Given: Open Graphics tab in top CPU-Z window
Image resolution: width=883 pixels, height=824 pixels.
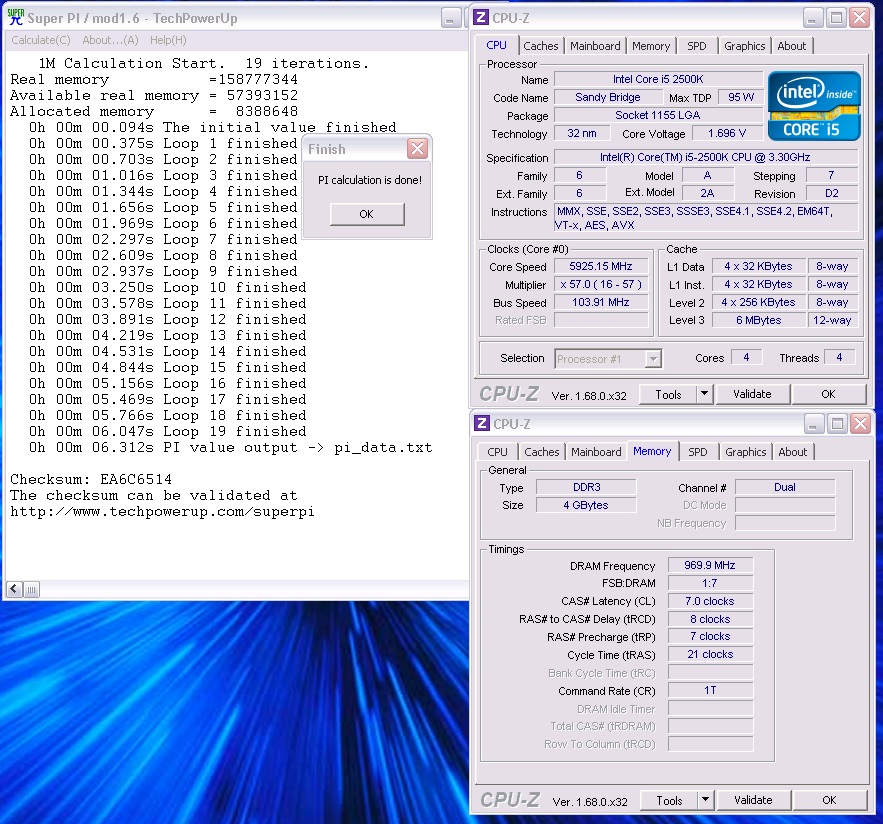Looking at the screenshot, I should [x=744, y=46].
